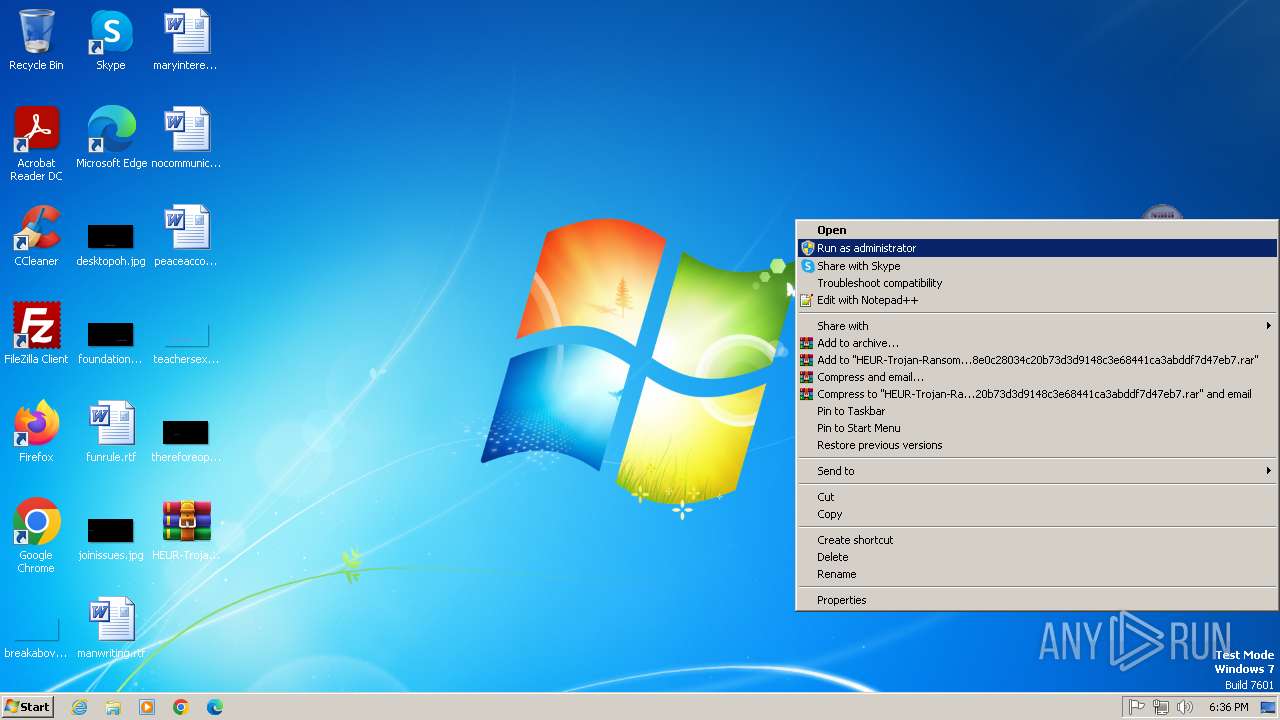Open the Action Center flag tray icon
The width and height of the screenshot is (1280, 720).
point(1137,707)
